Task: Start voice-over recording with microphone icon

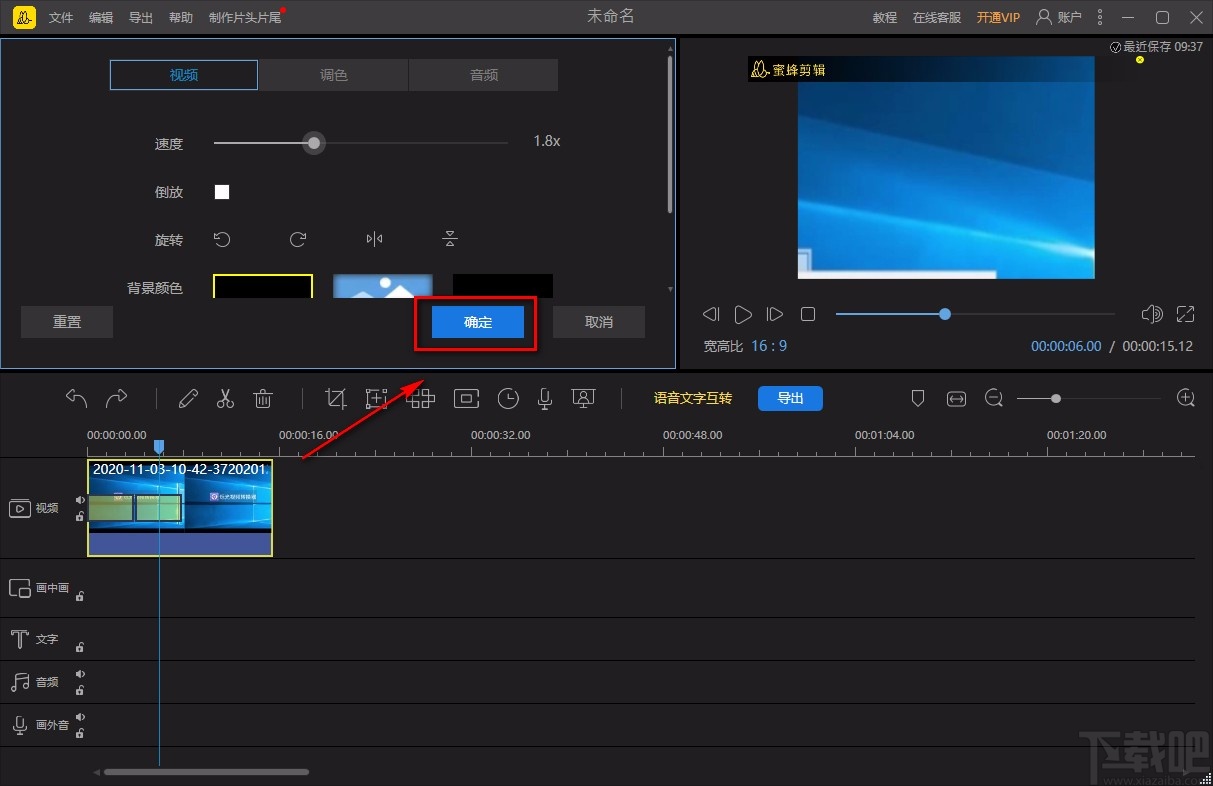Action: (545, 398)
